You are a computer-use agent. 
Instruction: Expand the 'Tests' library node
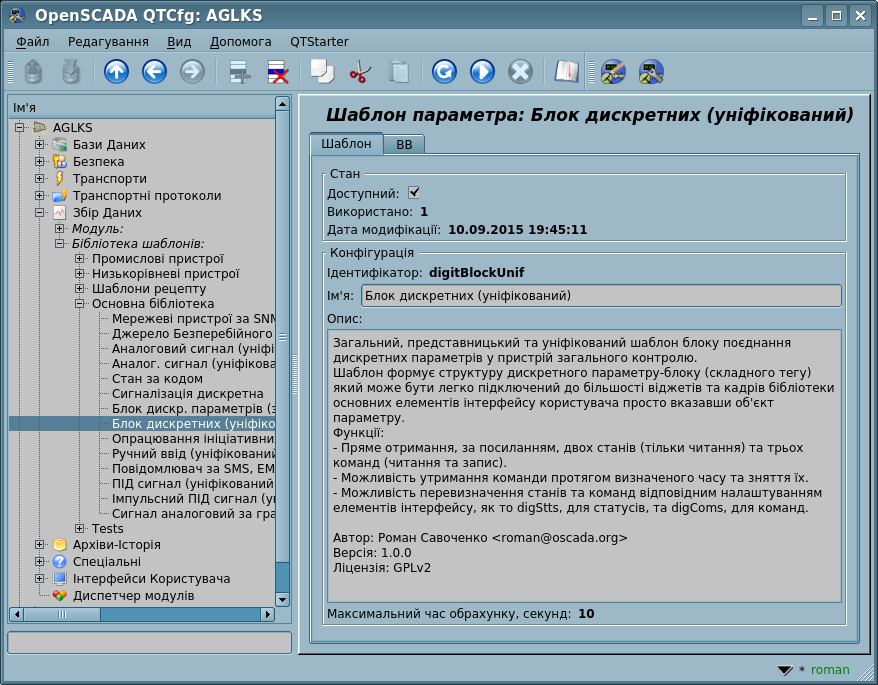80,528
